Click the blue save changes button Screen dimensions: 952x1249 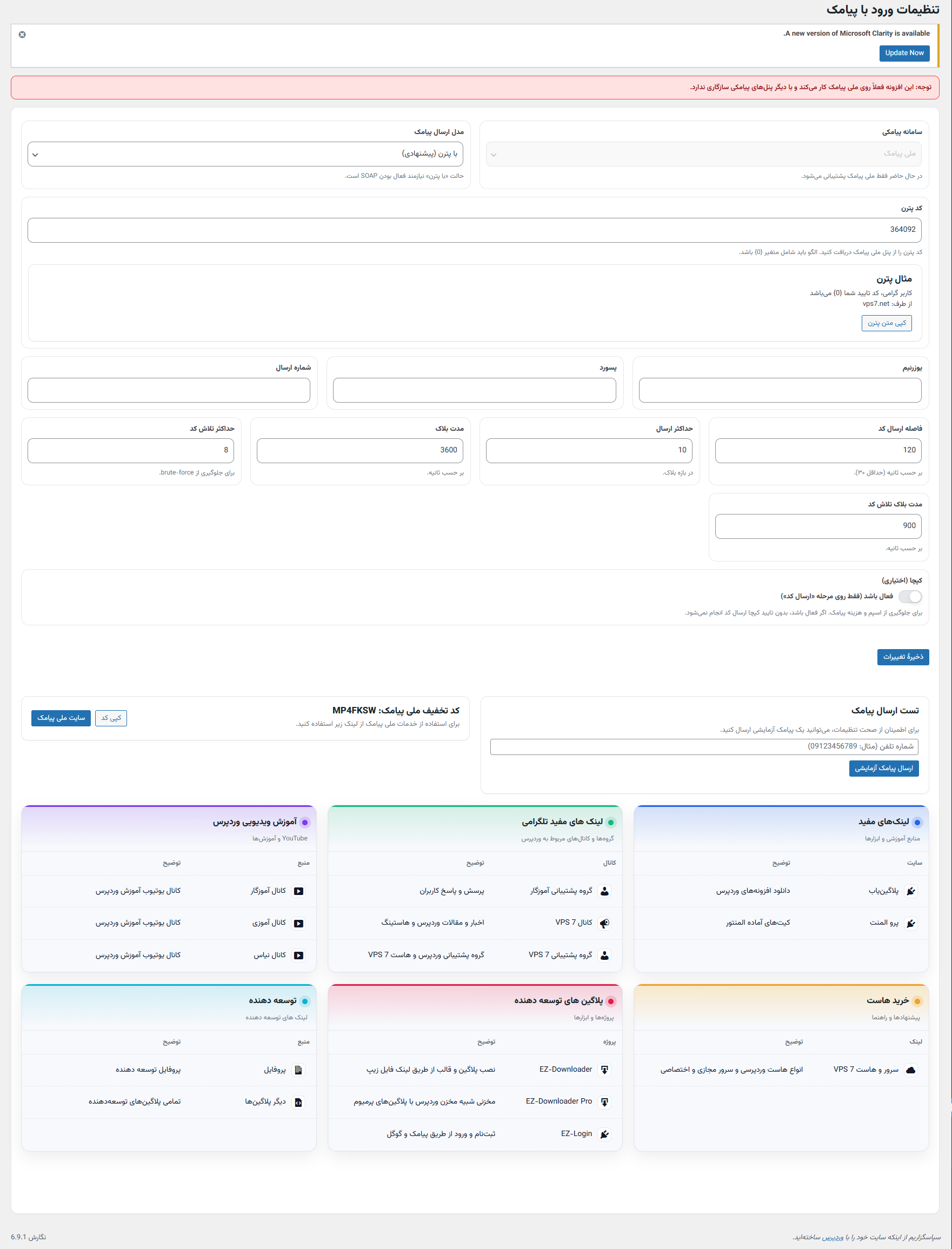903,657
